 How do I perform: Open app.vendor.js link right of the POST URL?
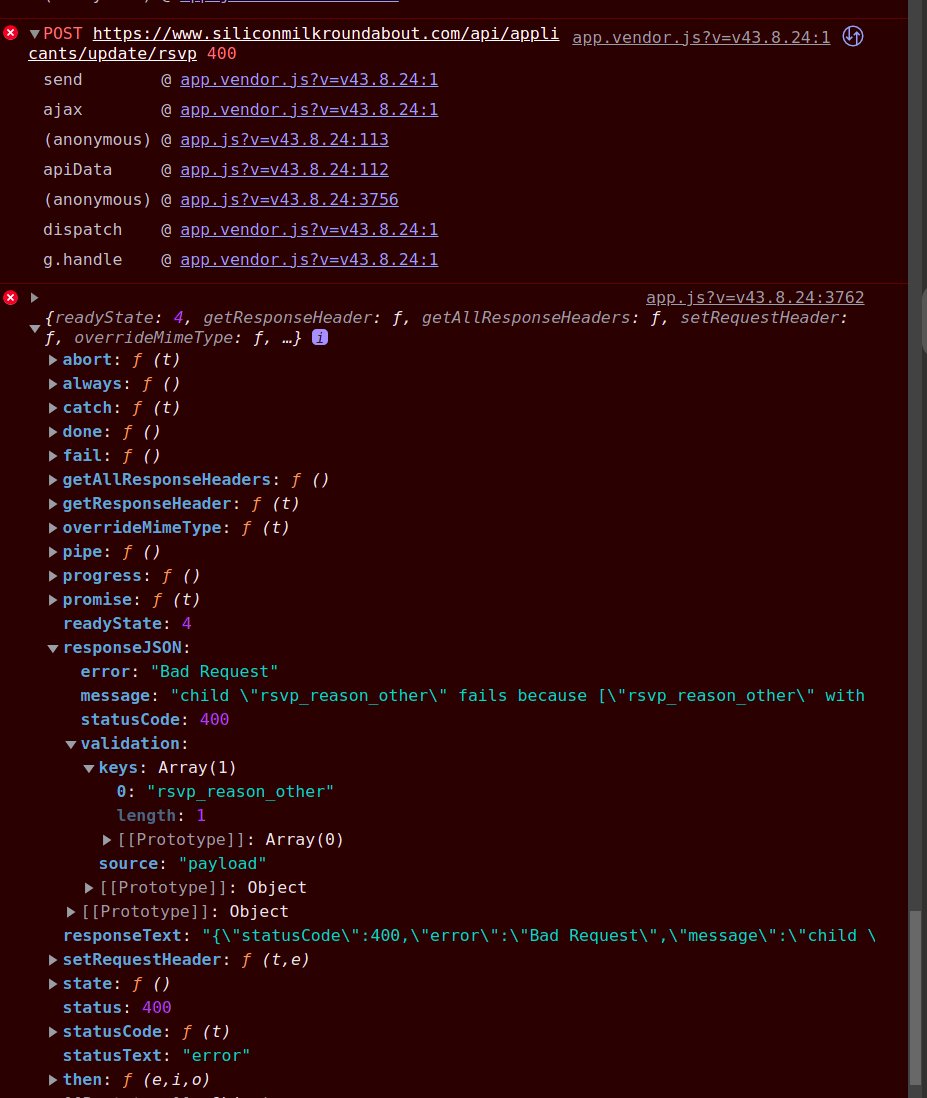(x=701, y=38)
